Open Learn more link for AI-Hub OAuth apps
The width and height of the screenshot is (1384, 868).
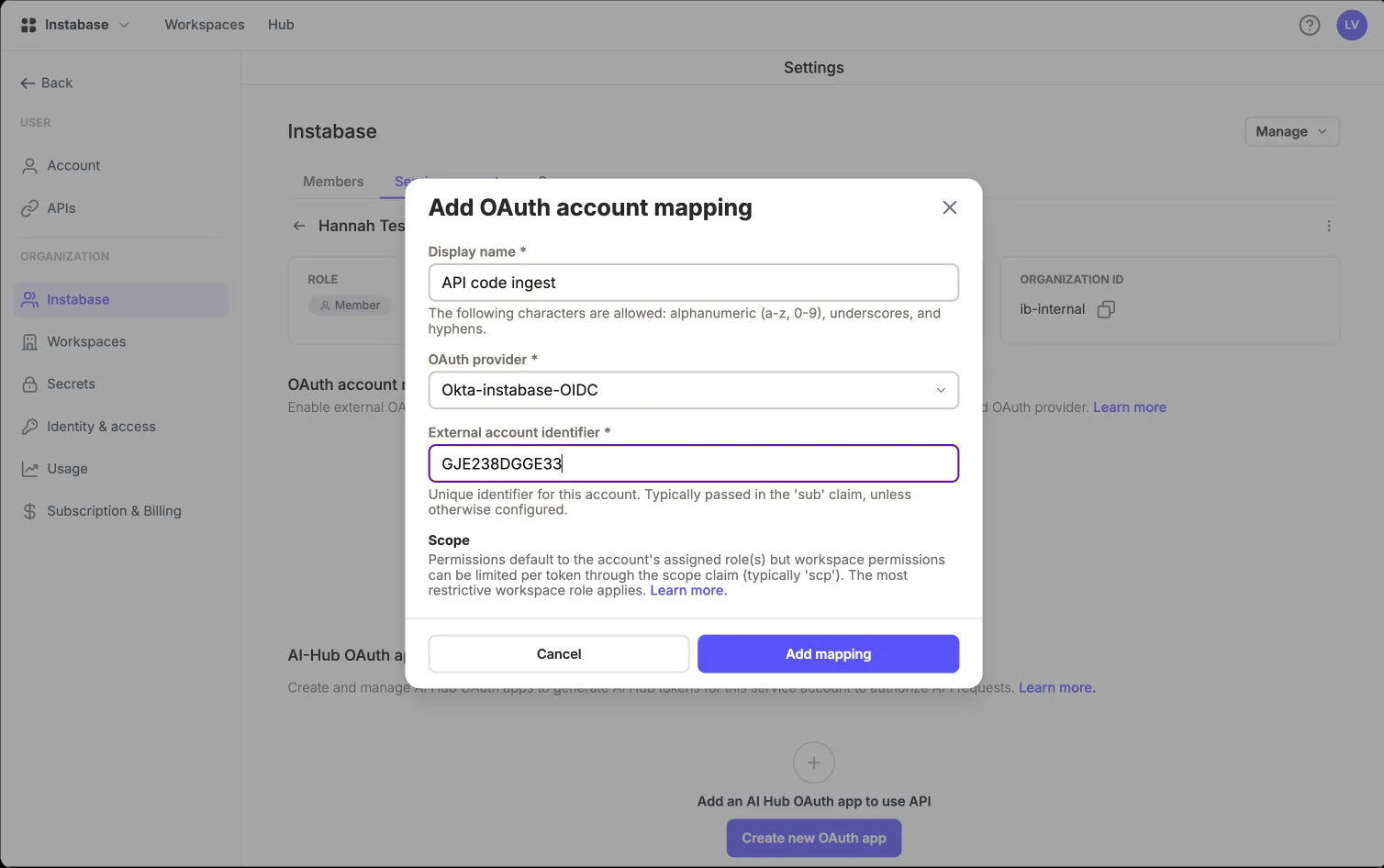click(1057, 688)
